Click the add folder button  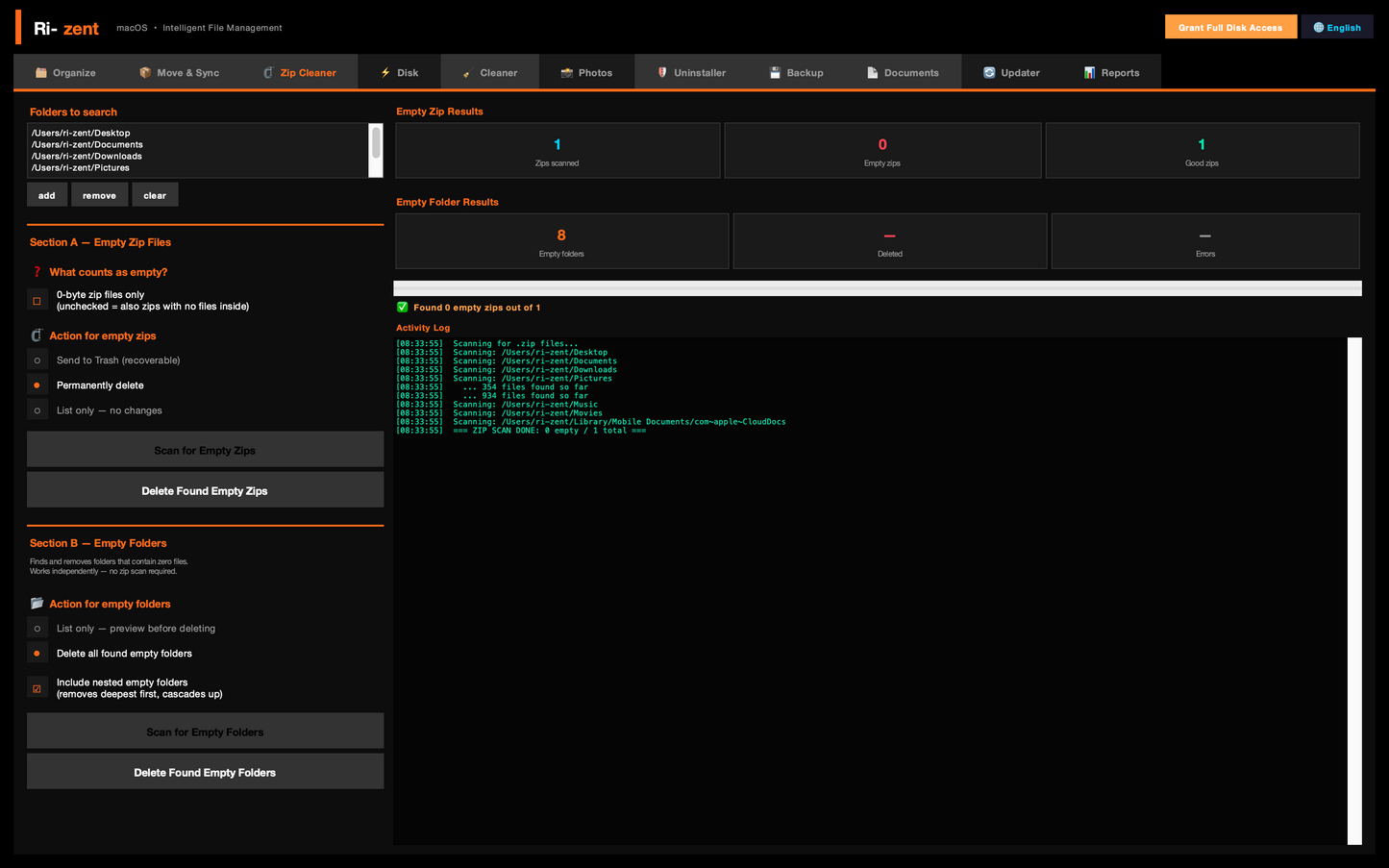[x=47, y=195]
